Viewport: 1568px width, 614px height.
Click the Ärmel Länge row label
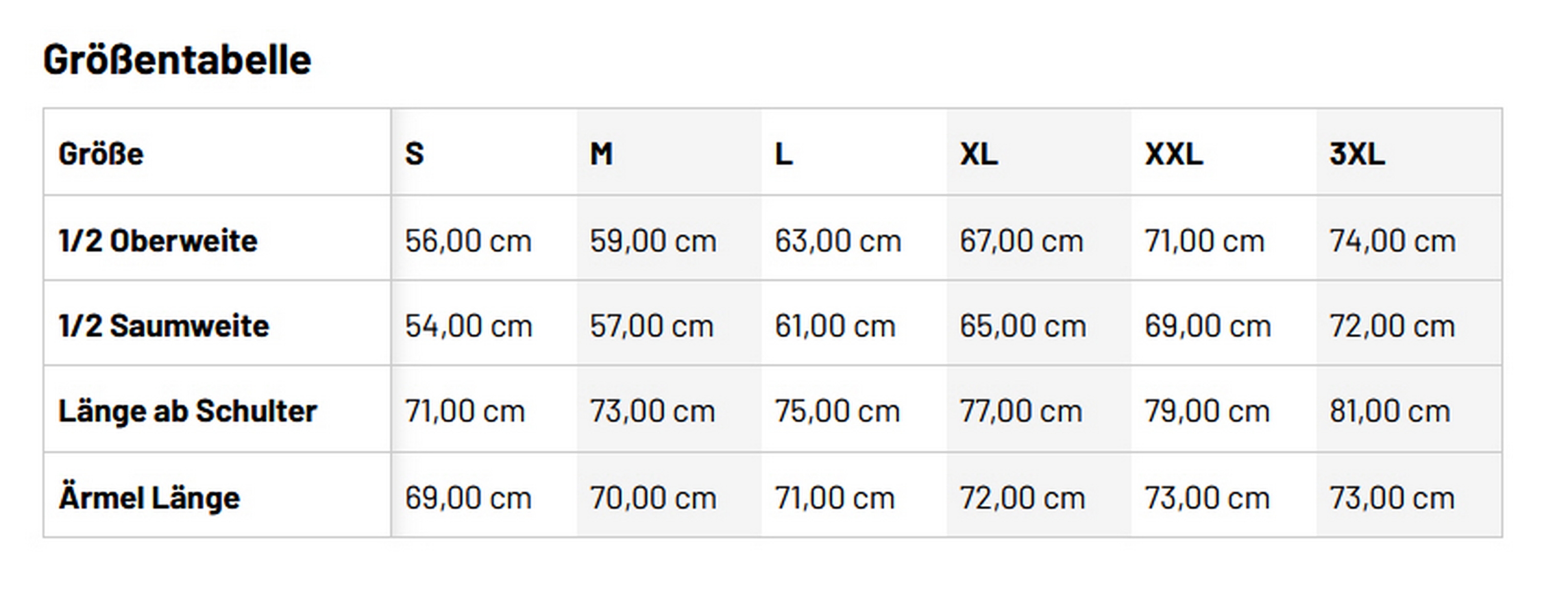tap(149, 498)
